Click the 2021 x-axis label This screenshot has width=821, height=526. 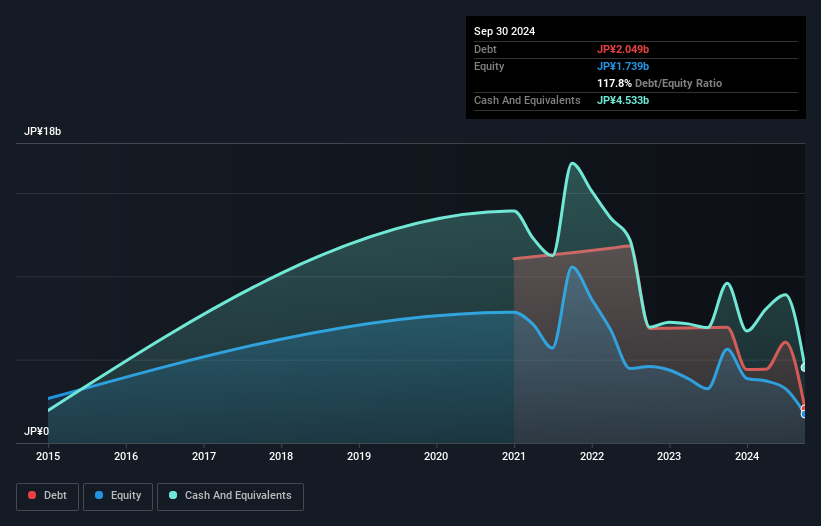coord(514,456)
